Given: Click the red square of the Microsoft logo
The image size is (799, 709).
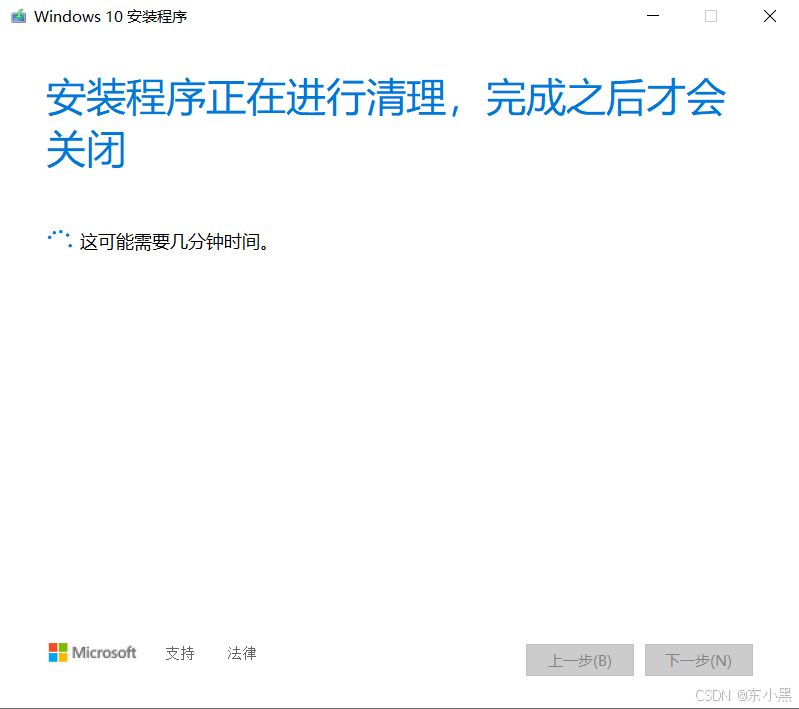Looking at the screenshot, I should click(53, 647).
